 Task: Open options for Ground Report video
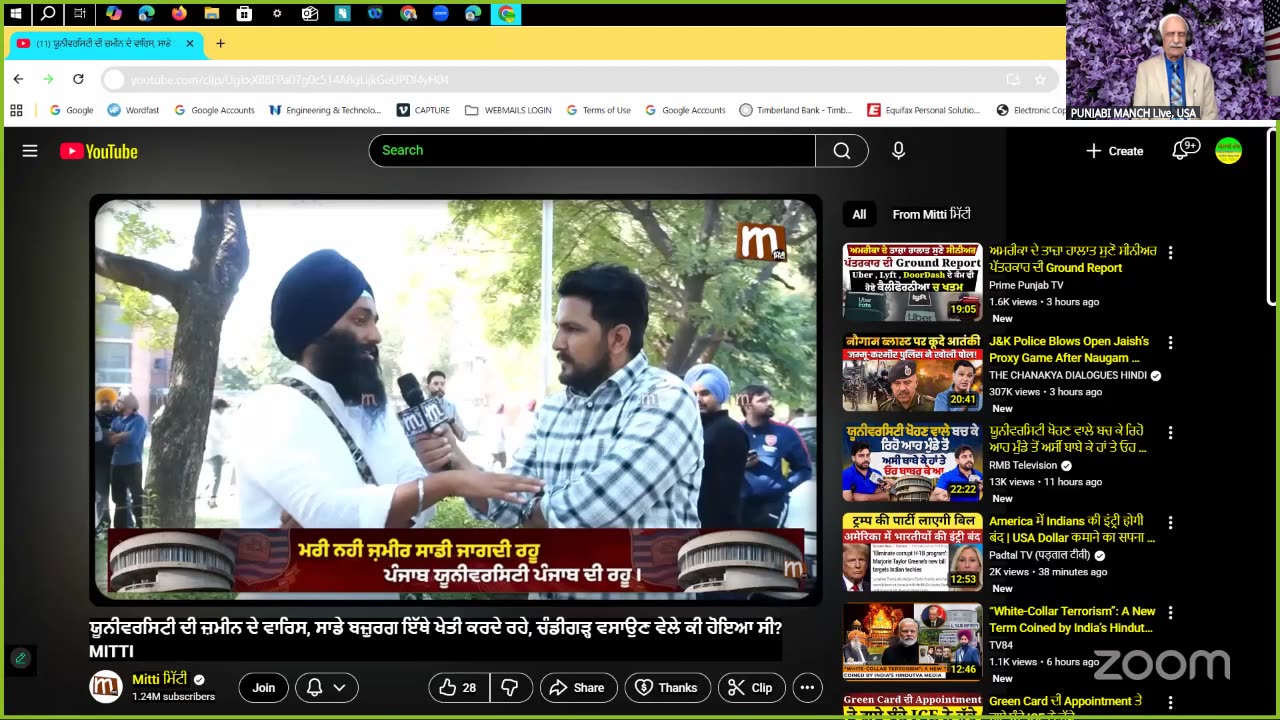point(1170,253)
